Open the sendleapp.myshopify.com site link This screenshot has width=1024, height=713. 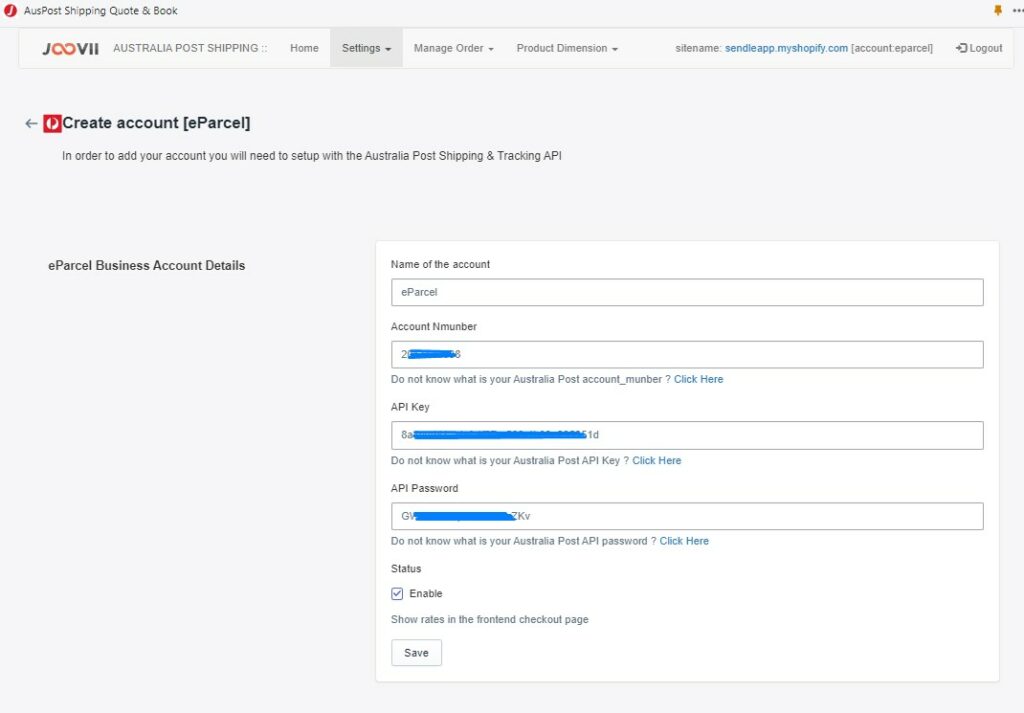coord(786,48)
